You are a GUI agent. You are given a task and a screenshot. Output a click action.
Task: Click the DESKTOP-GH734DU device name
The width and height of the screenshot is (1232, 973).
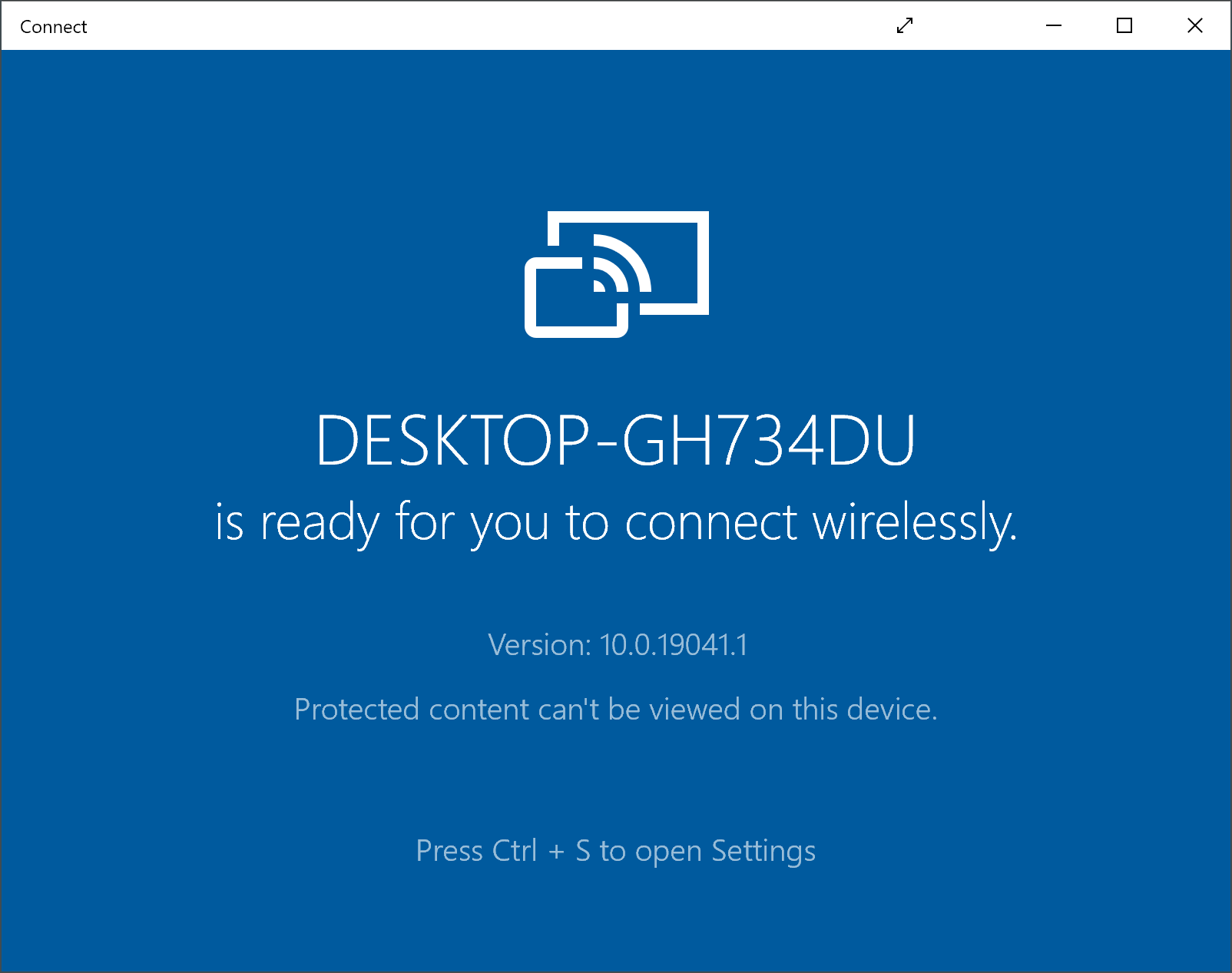[616, 440]
